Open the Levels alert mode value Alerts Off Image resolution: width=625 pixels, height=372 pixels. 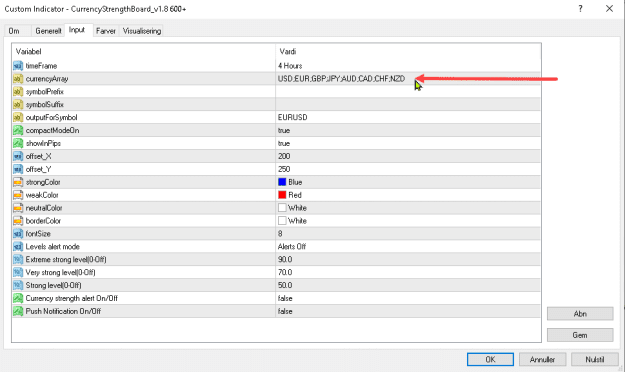point(408,246)
